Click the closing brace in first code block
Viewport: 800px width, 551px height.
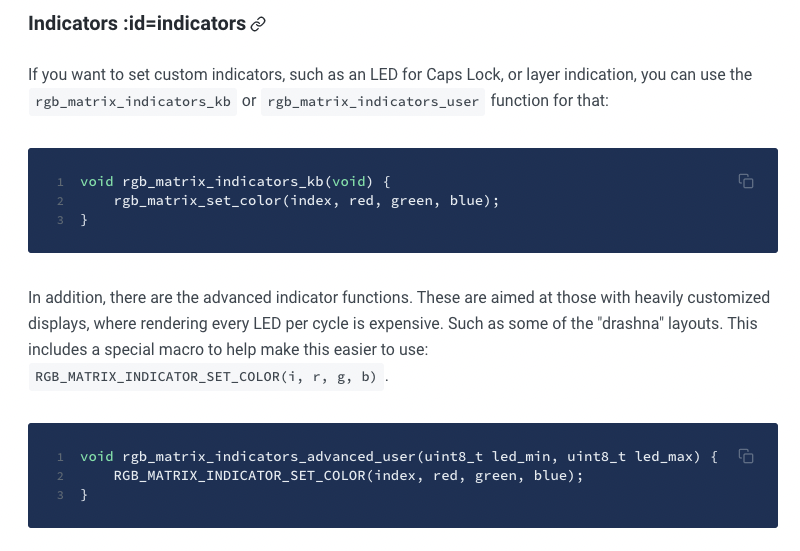[x=84, y=220]
